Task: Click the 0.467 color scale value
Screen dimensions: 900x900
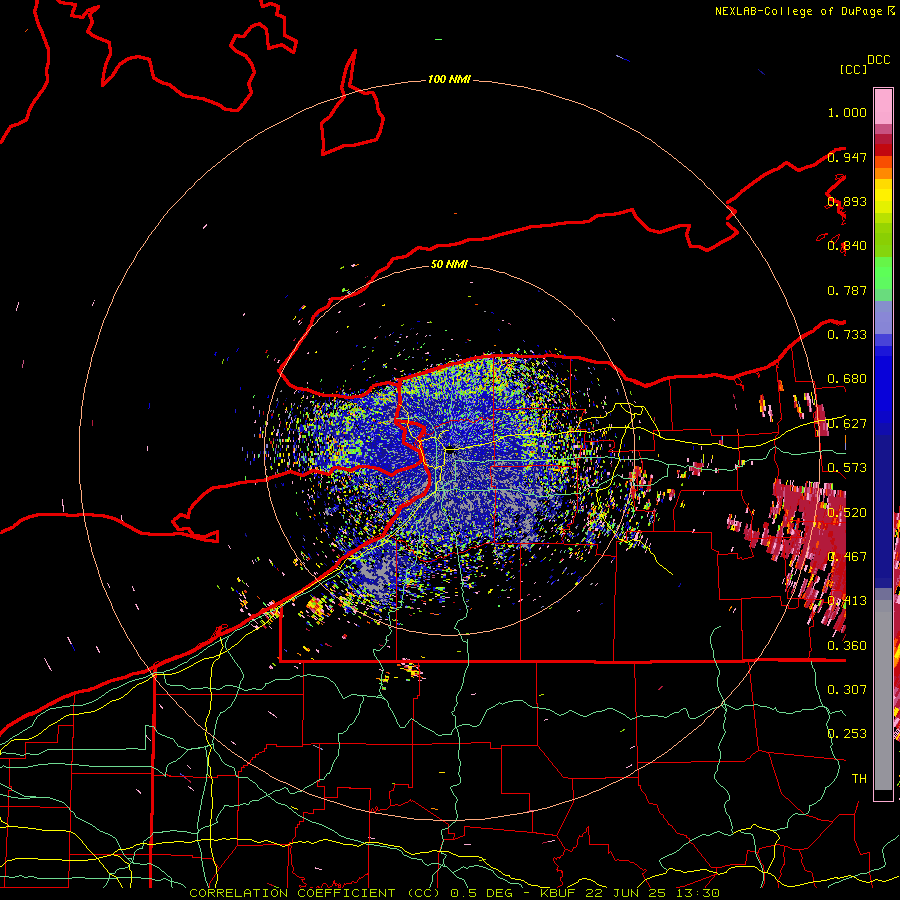Action: click(847, 557)
